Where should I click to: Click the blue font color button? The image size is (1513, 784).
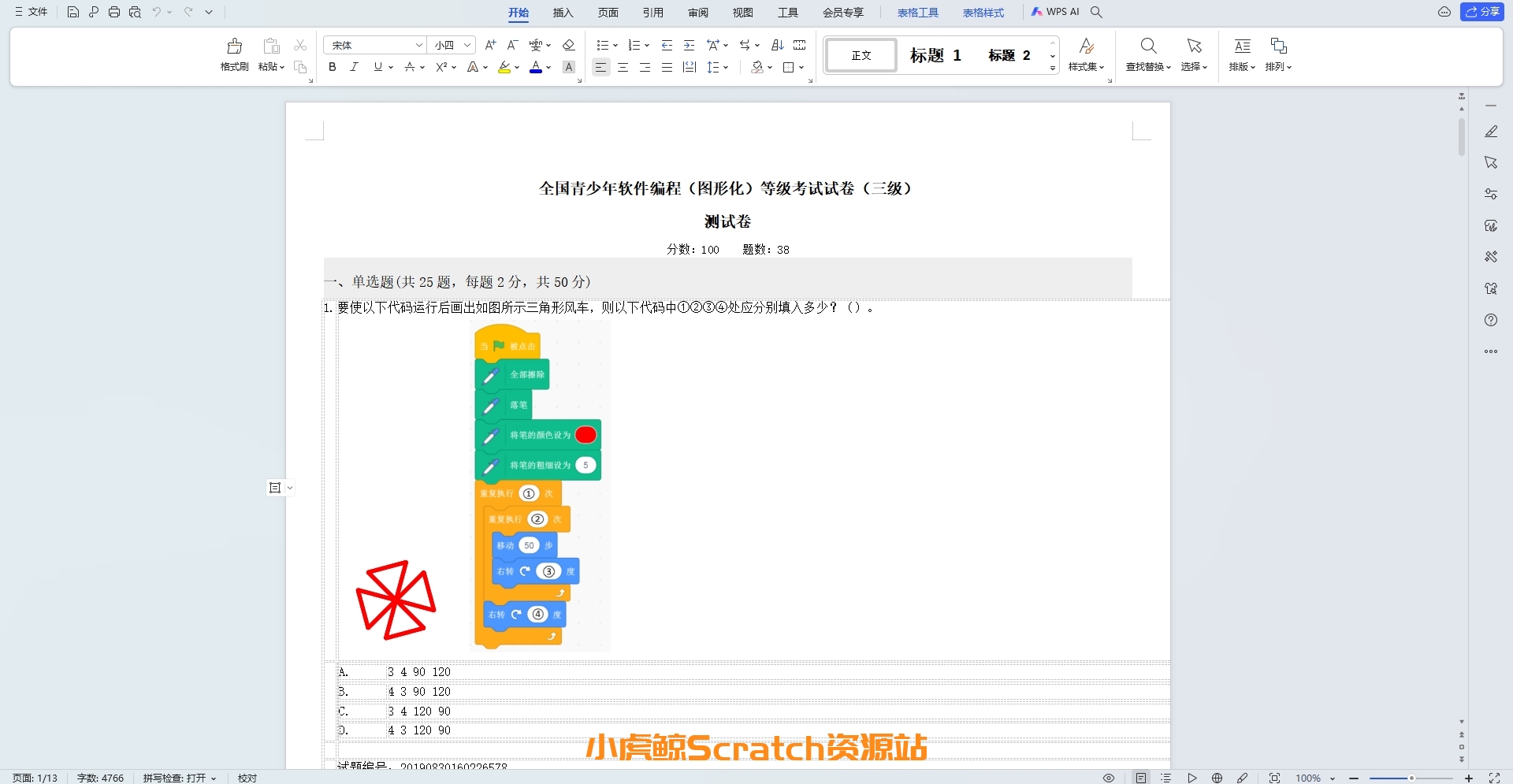point(536,68)
